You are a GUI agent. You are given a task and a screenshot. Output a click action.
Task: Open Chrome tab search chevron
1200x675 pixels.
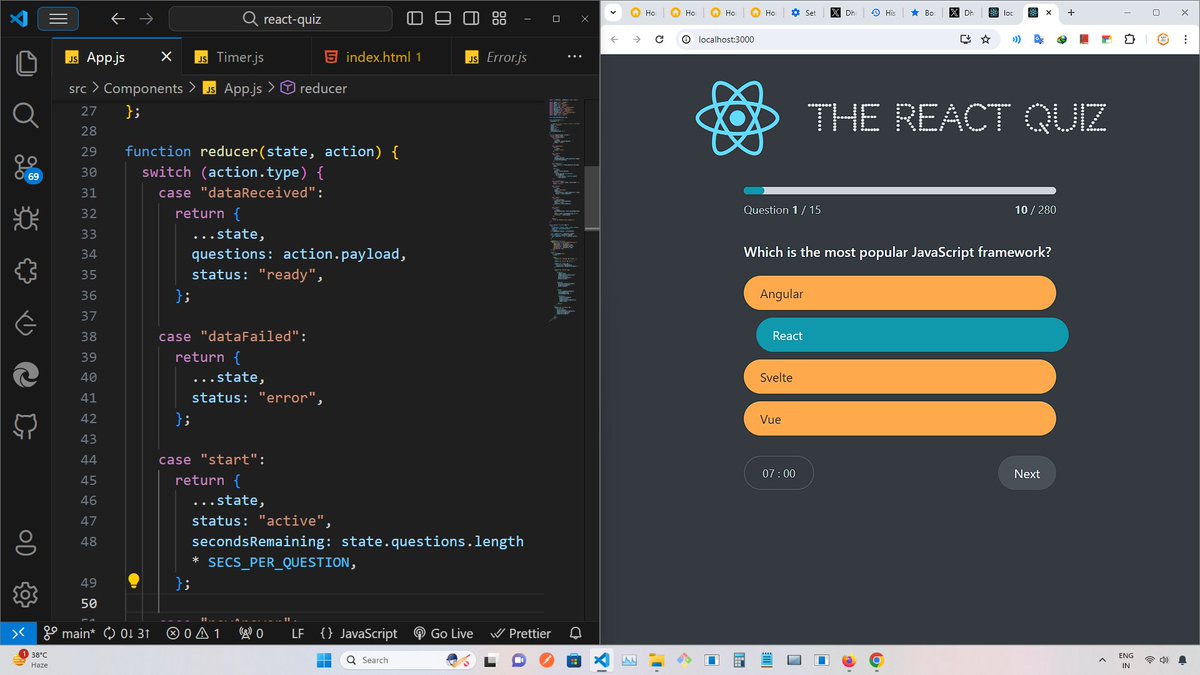(611, 12)
